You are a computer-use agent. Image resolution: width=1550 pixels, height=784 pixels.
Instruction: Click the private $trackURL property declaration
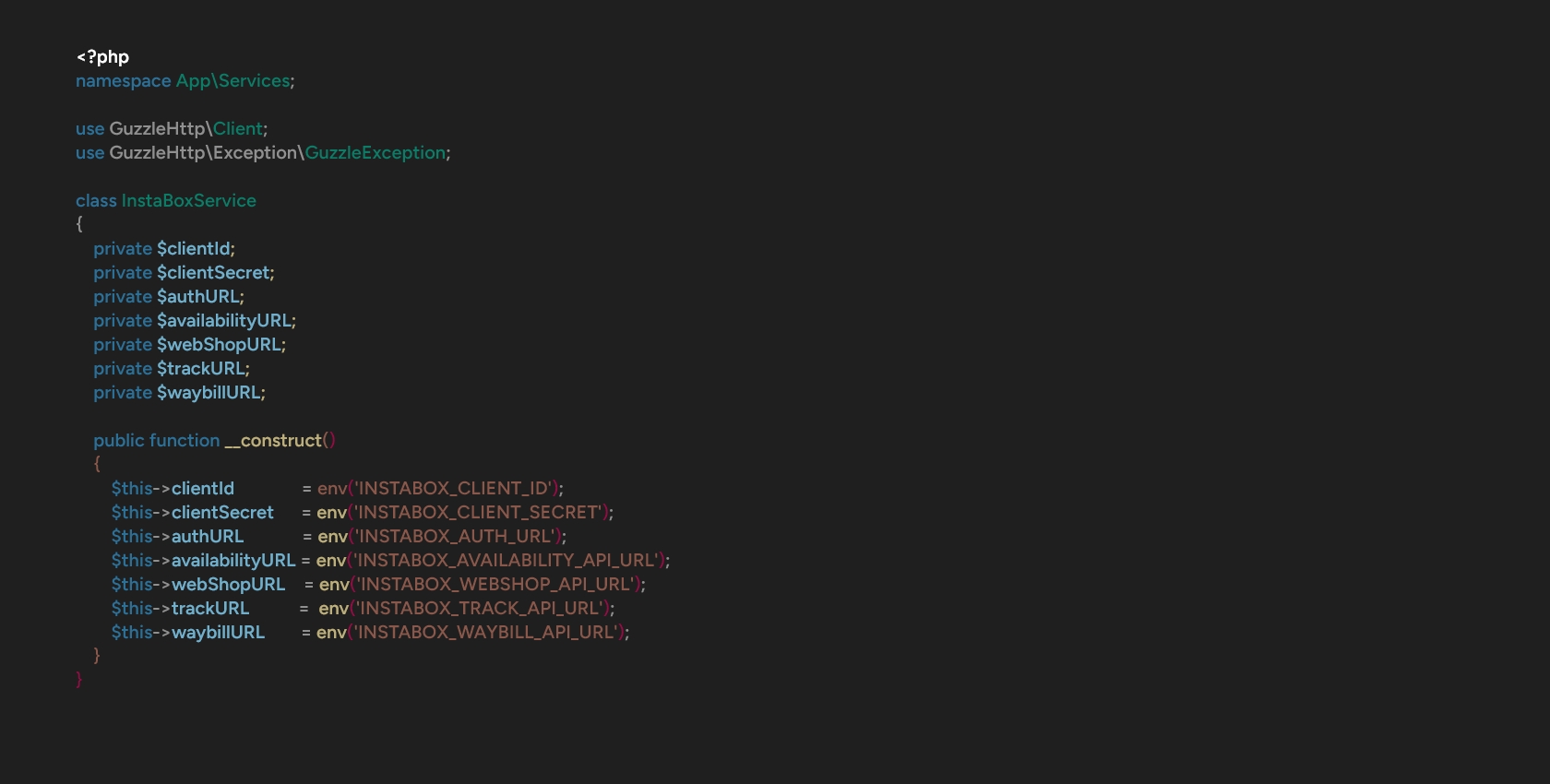[172, 369]
